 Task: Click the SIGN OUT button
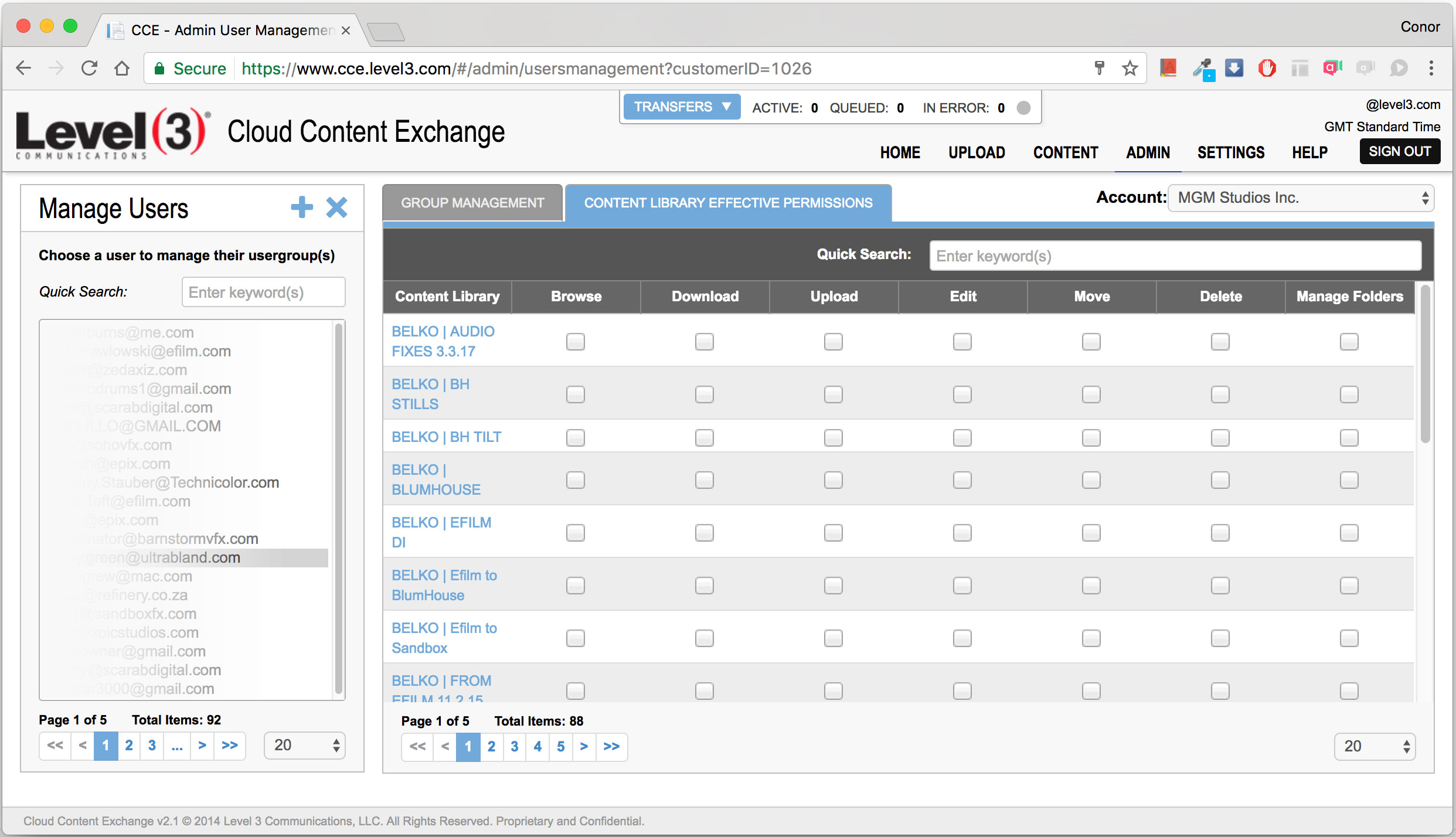pyautogui.click(x=1400, y=151)
